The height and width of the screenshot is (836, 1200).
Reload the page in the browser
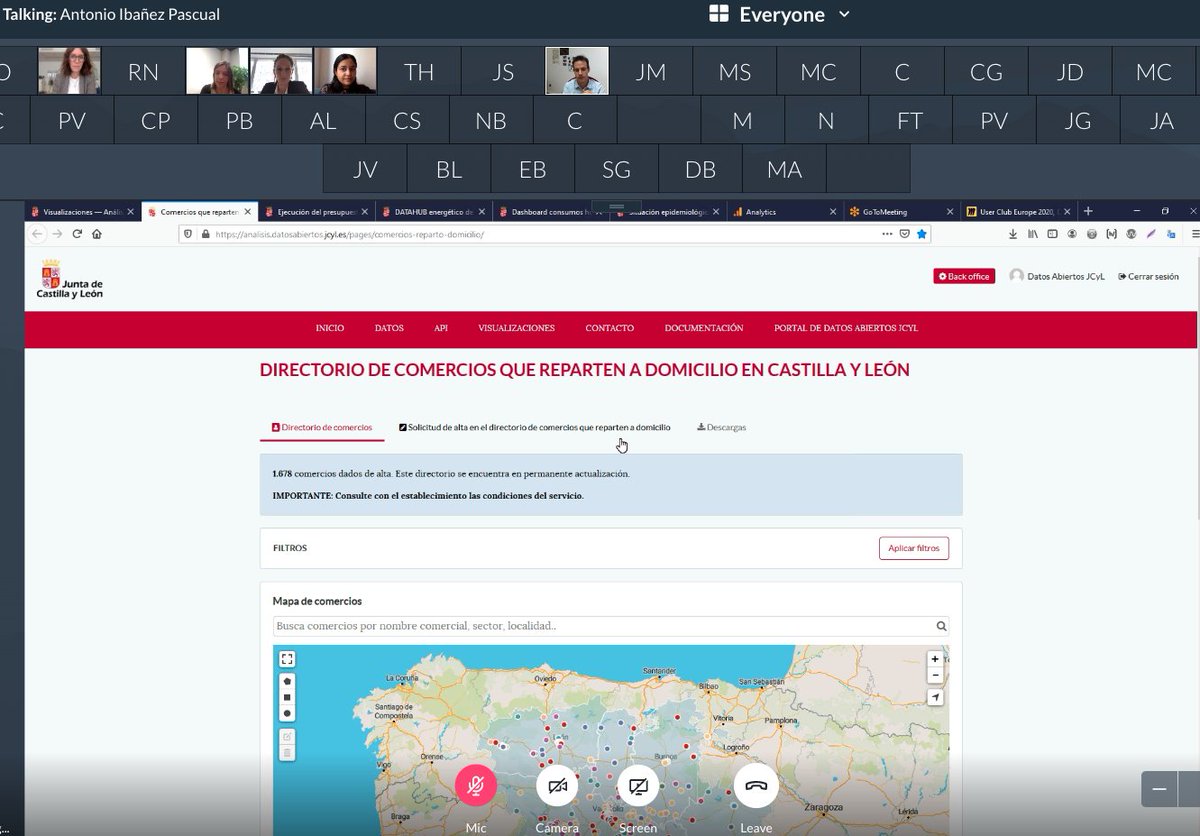click(77, 233)
